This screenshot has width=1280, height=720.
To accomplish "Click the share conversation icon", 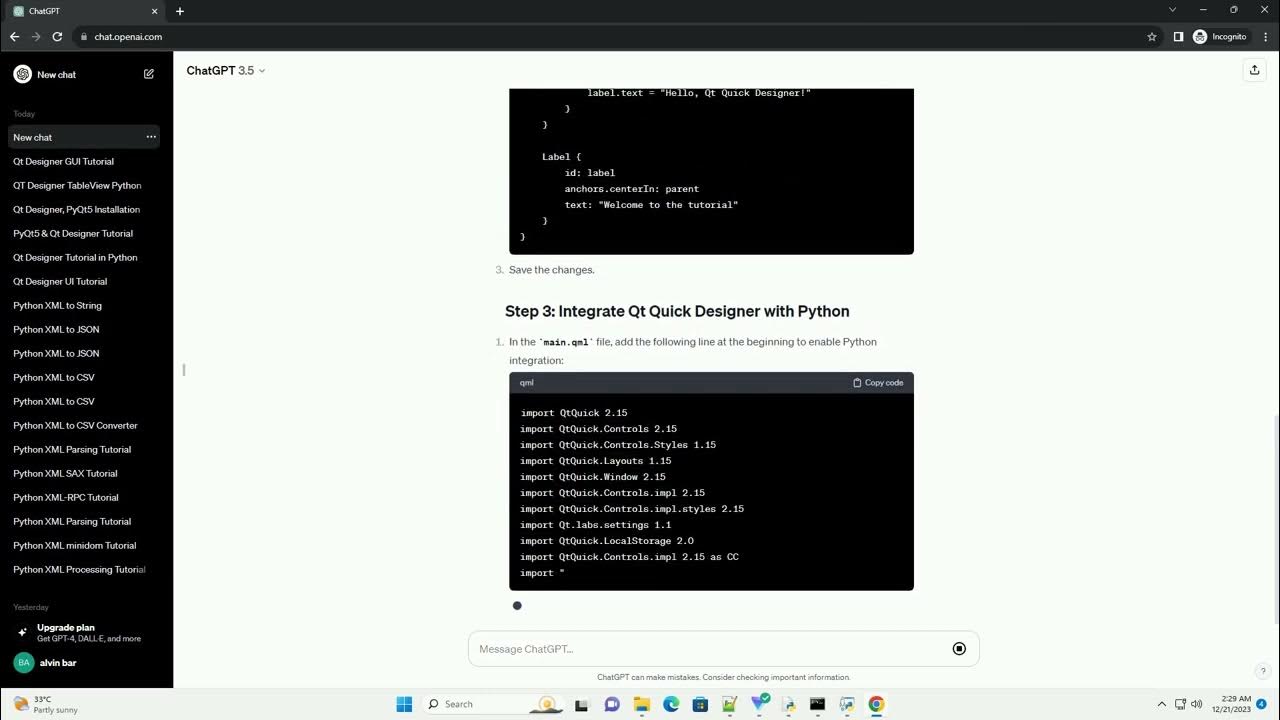I will click(x=1254, y=70).
